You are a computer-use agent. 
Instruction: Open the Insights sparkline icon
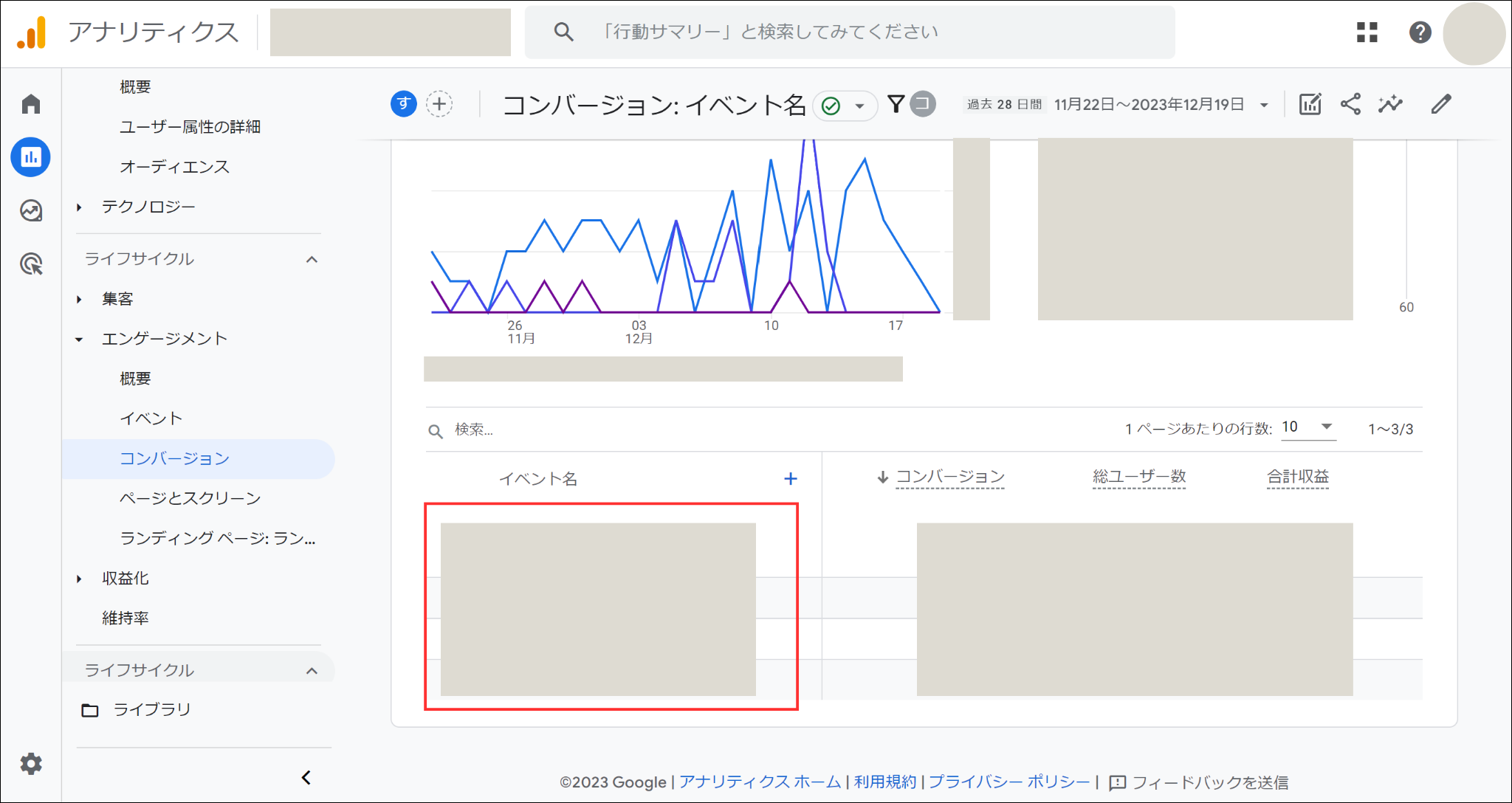click(1390, 104)
